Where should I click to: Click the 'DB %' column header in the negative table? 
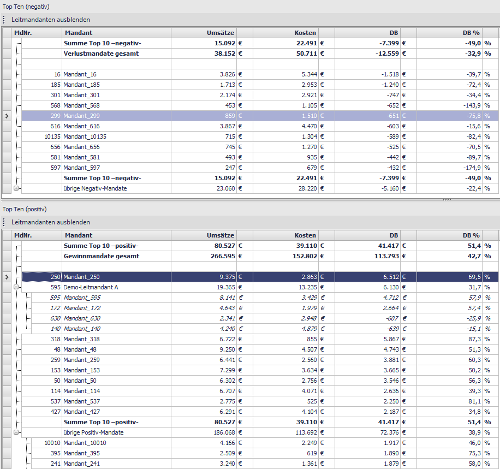[449, 33]
